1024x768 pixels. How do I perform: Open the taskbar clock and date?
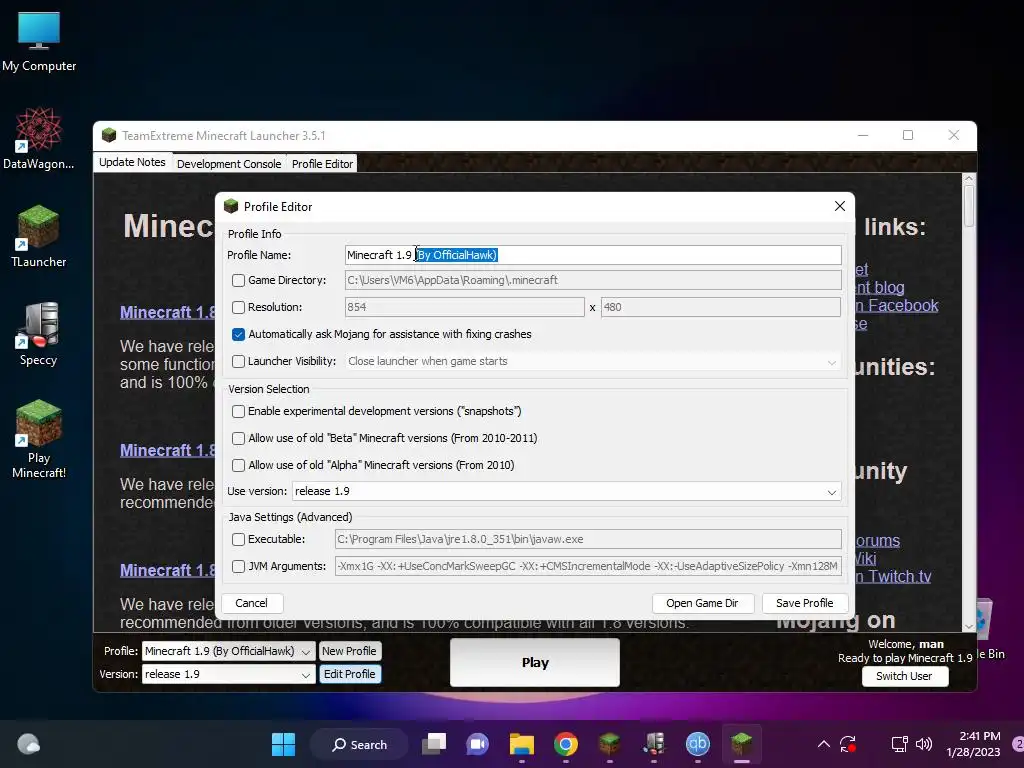point(973,744)
